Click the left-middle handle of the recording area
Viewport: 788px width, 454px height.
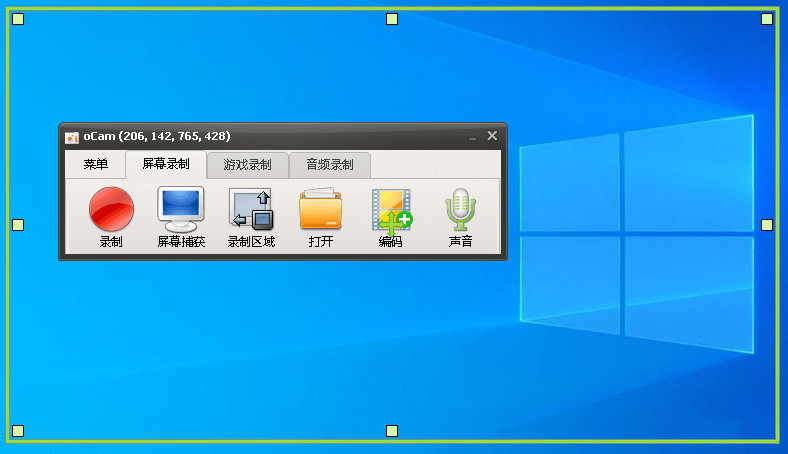tap(18, 225)
